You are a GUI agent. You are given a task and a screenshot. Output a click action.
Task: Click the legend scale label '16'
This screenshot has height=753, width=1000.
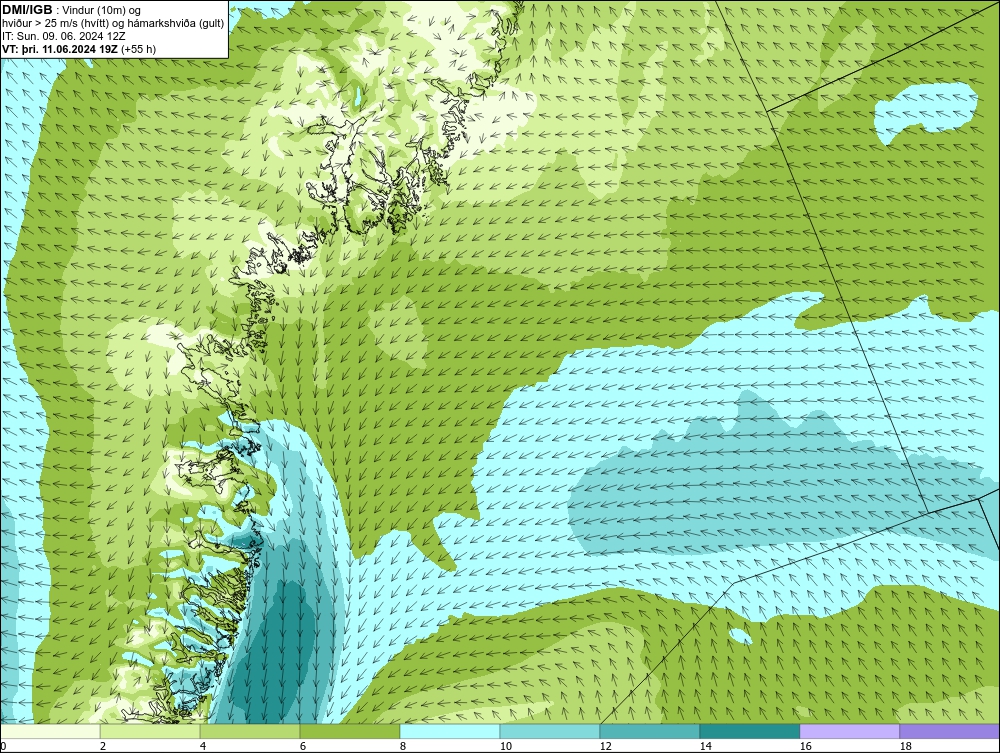pyautogui.click(x=805, y=746)
